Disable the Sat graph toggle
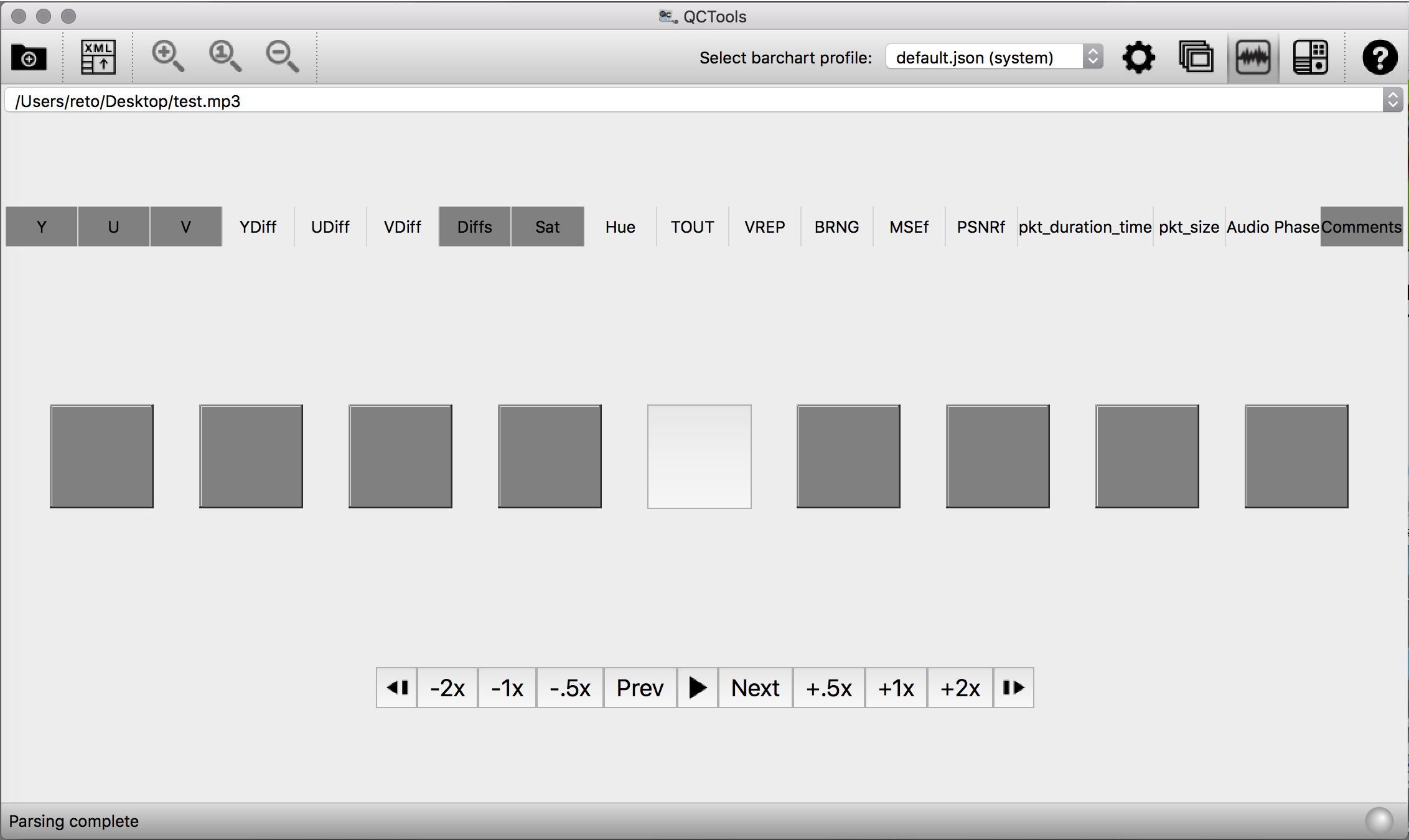Image resolution: width=1409 pixels, height=840 pixels. click(x=547, y=227)
